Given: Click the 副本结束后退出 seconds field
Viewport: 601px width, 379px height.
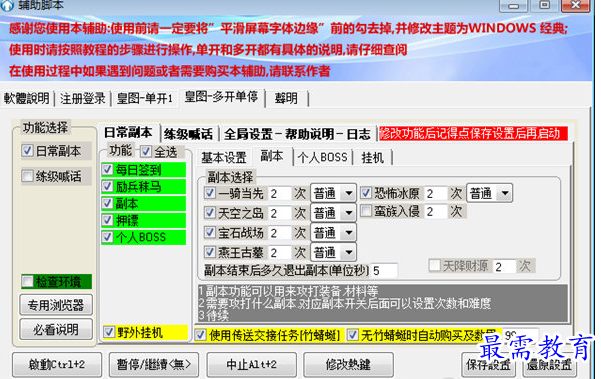Looking at the screenshot, I should (384, 271).
